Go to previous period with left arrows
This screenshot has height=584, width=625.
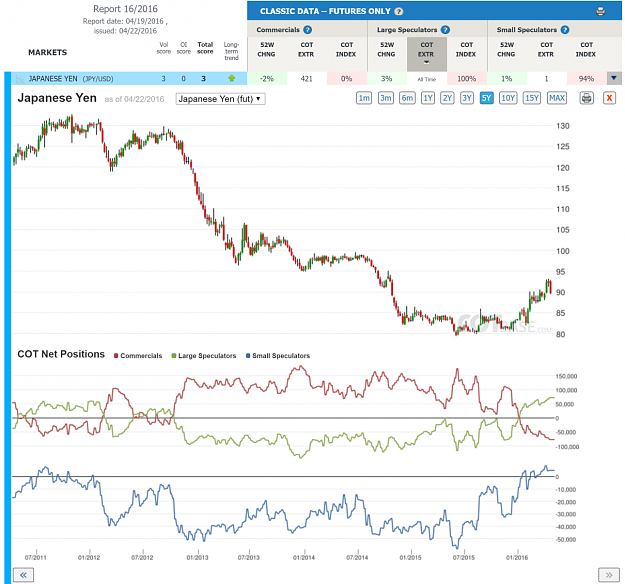click(24, 575)
